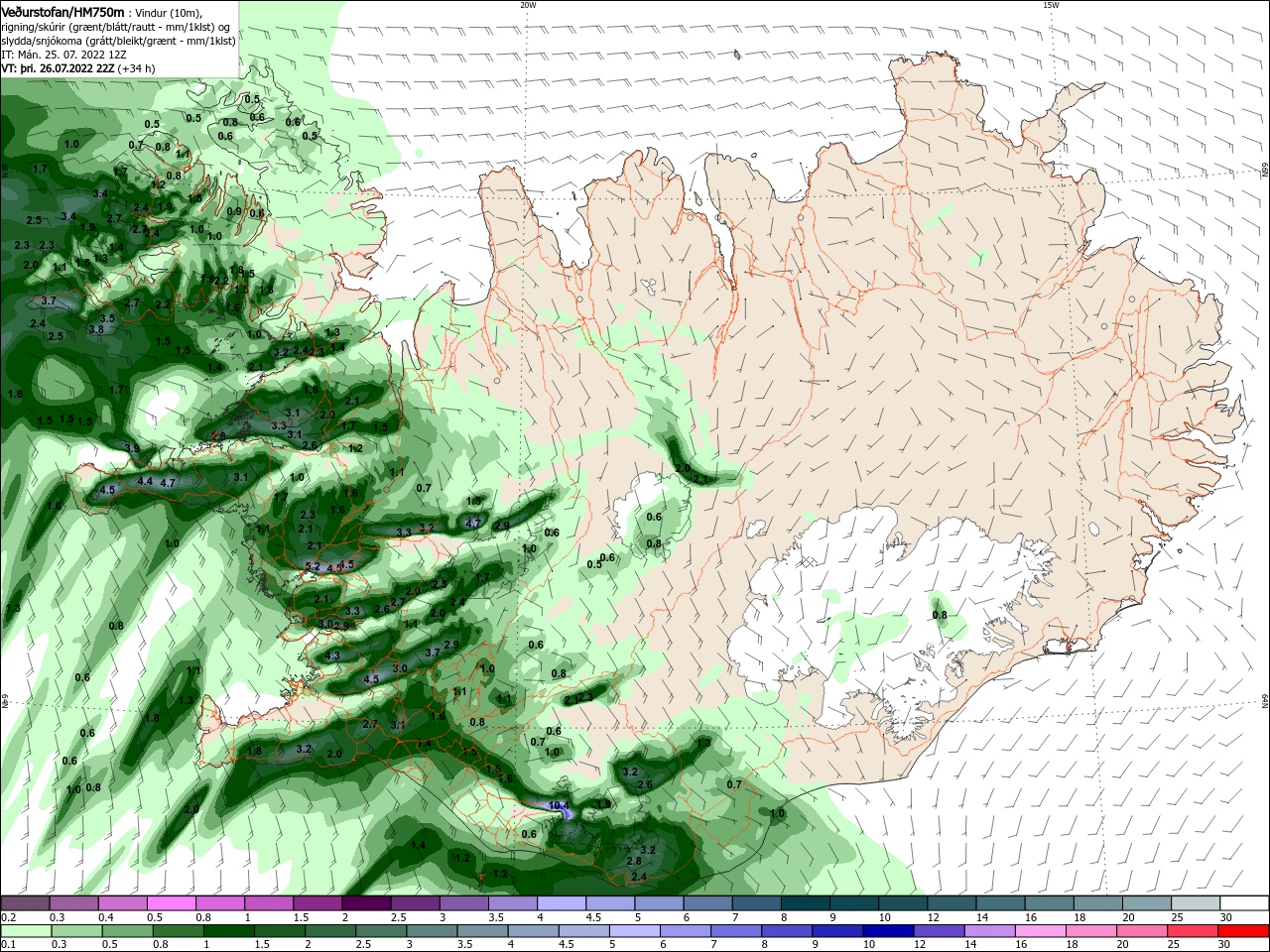Click the lightest green 0.1 rain legend swatch

pos(25,931)
